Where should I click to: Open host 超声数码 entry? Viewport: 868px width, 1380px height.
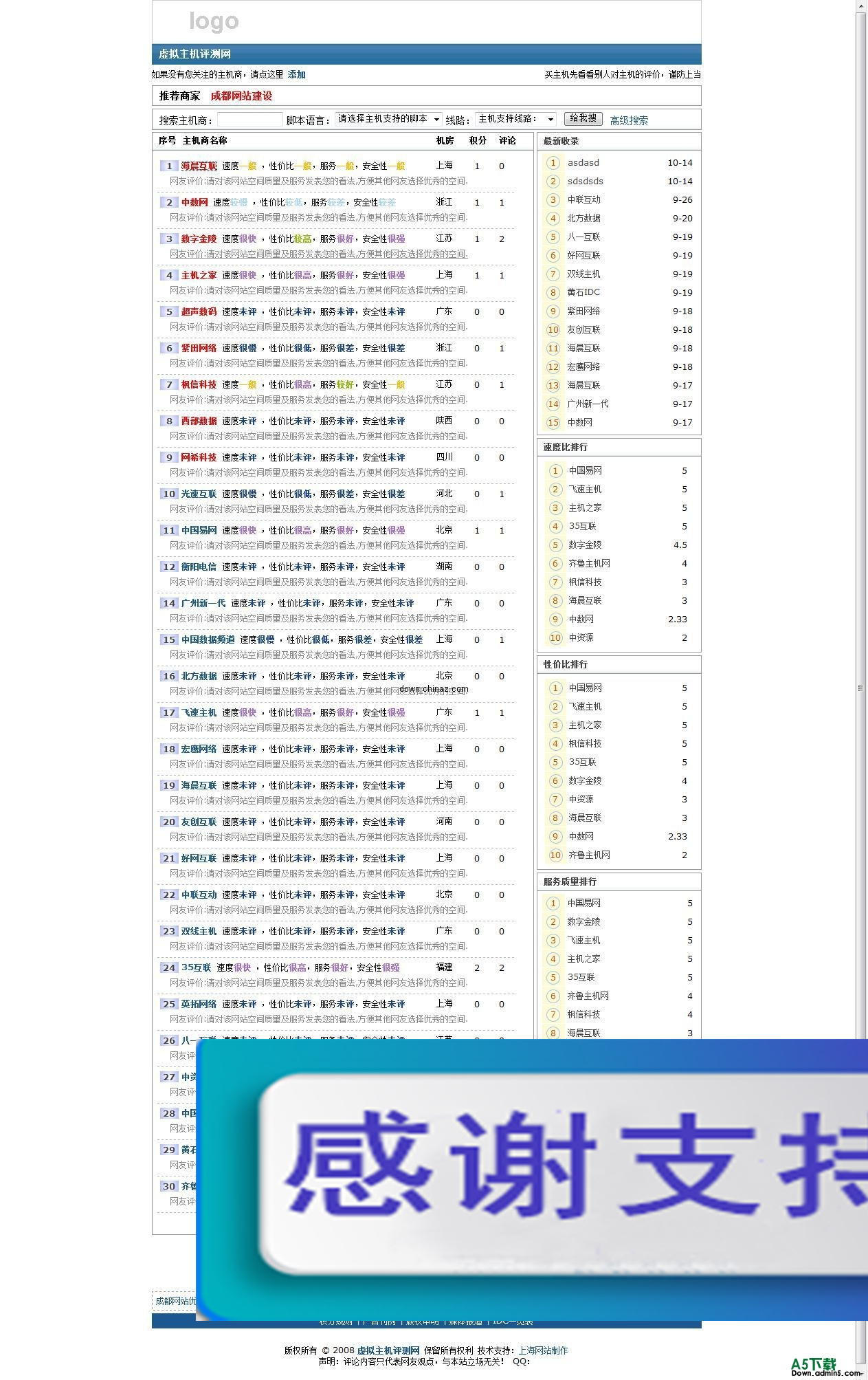(199, 311)
